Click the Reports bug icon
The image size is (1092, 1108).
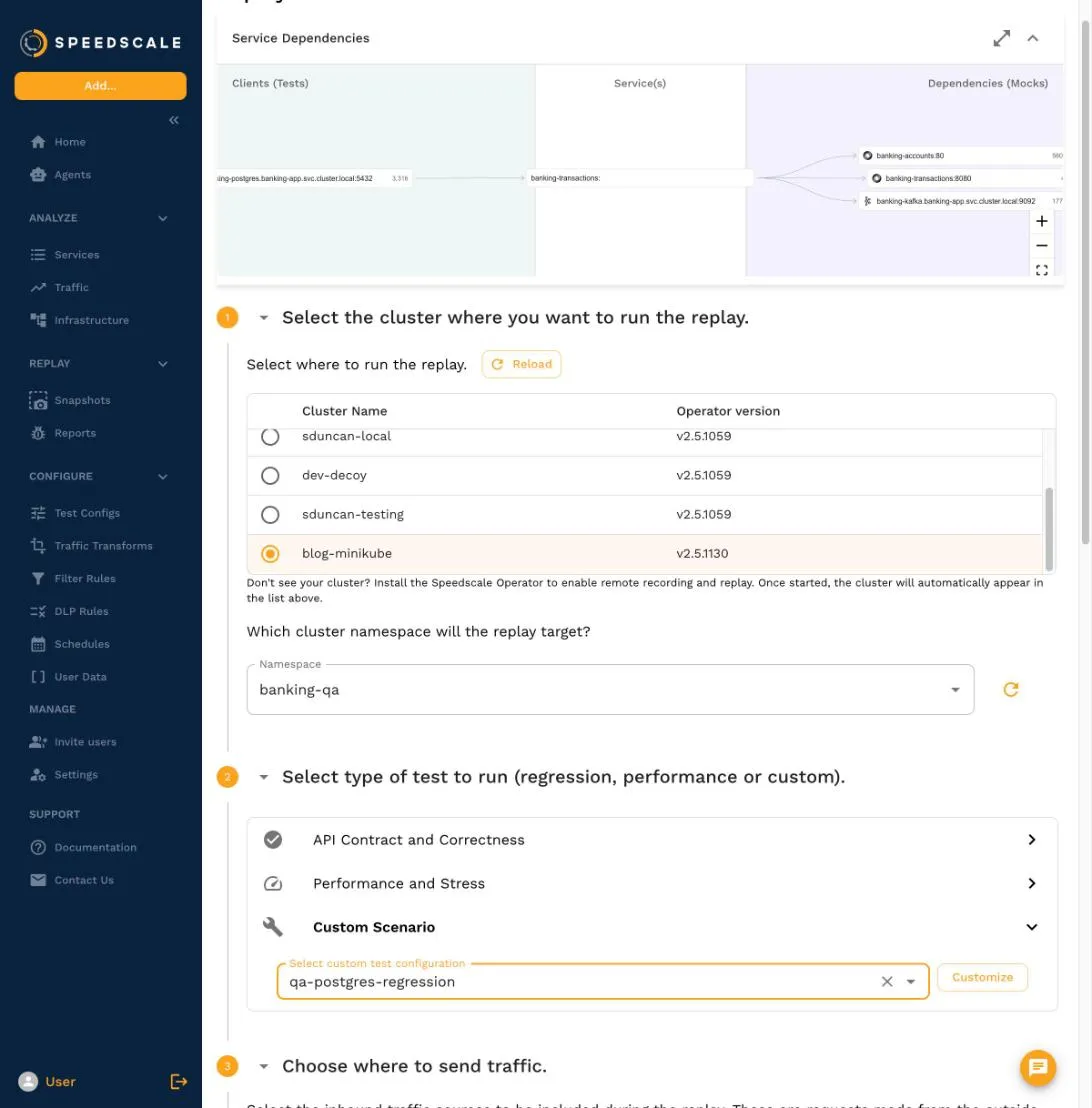pos(38,433)
